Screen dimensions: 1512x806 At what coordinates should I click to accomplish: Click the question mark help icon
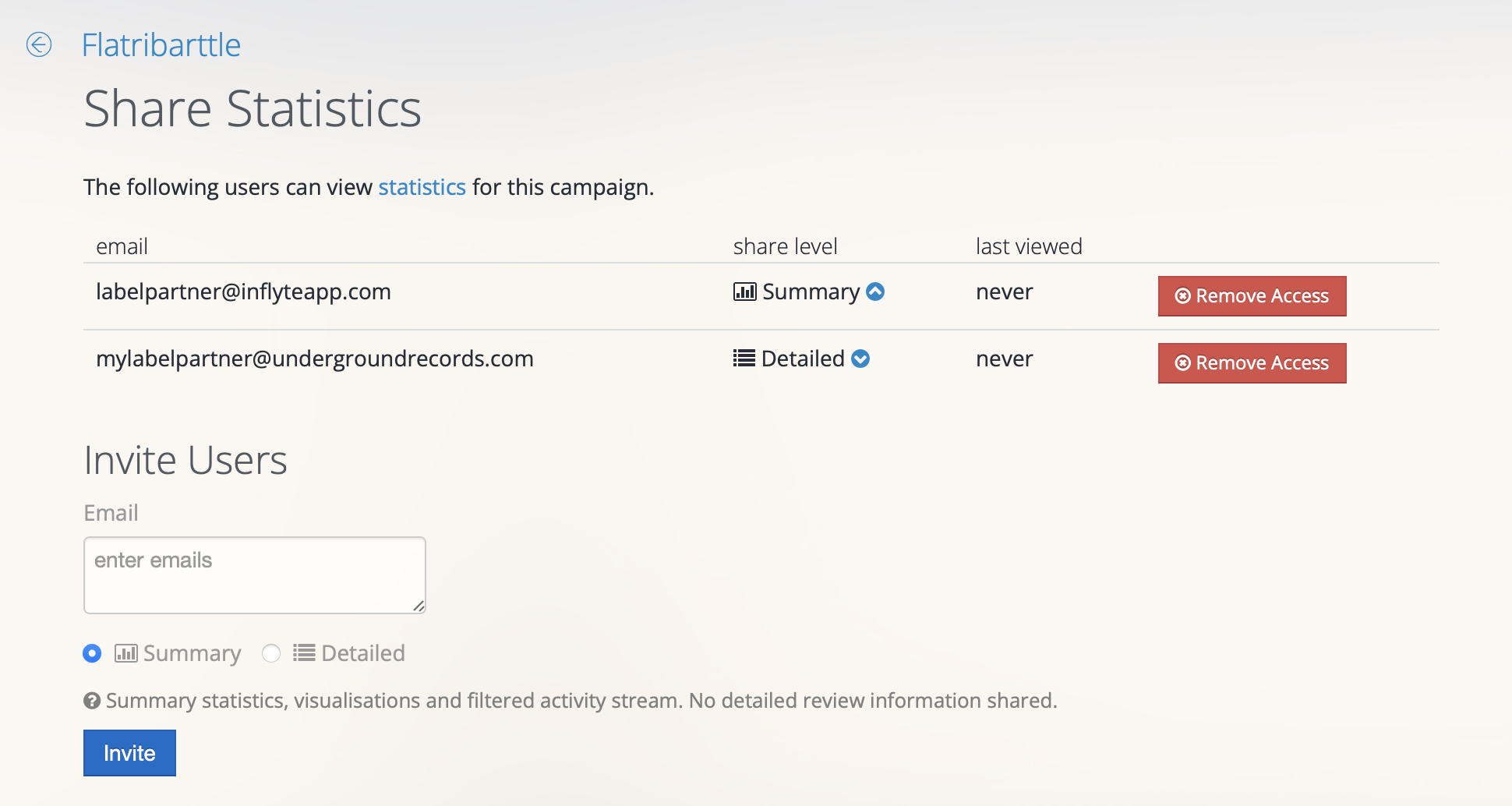92,701
